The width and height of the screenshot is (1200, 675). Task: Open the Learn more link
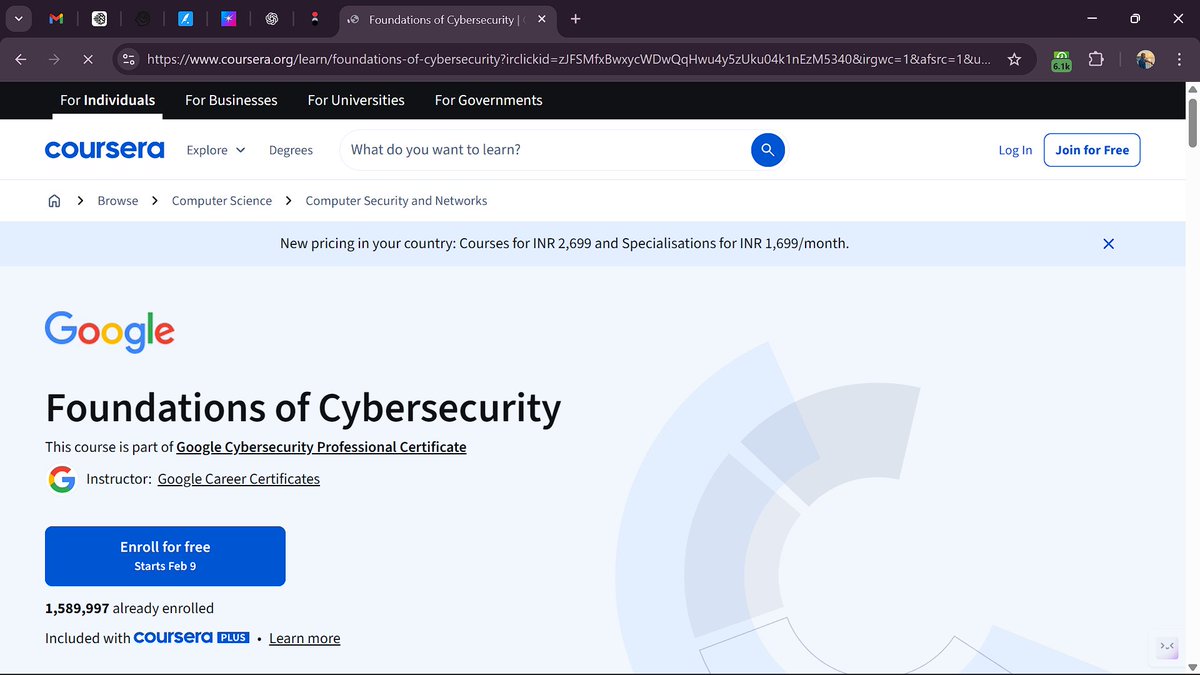pos(305,638)
